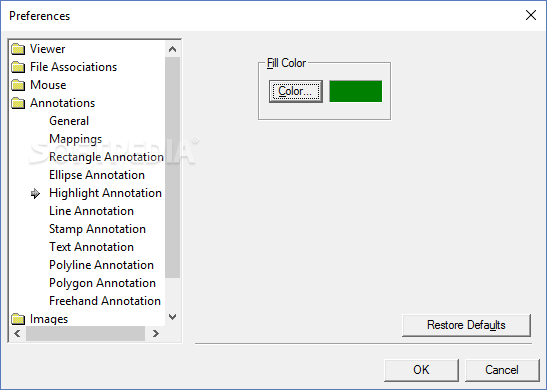The image size is (547, 390).
Task: Select Text Annotation in the tree
Action: (91, 247)
